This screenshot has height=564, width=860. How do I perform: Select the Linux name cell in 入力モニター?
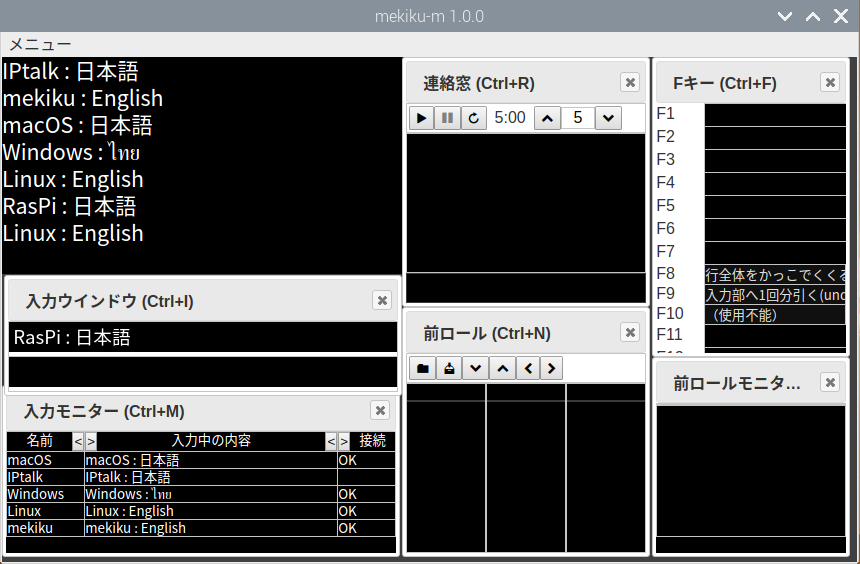coord(46,511)
